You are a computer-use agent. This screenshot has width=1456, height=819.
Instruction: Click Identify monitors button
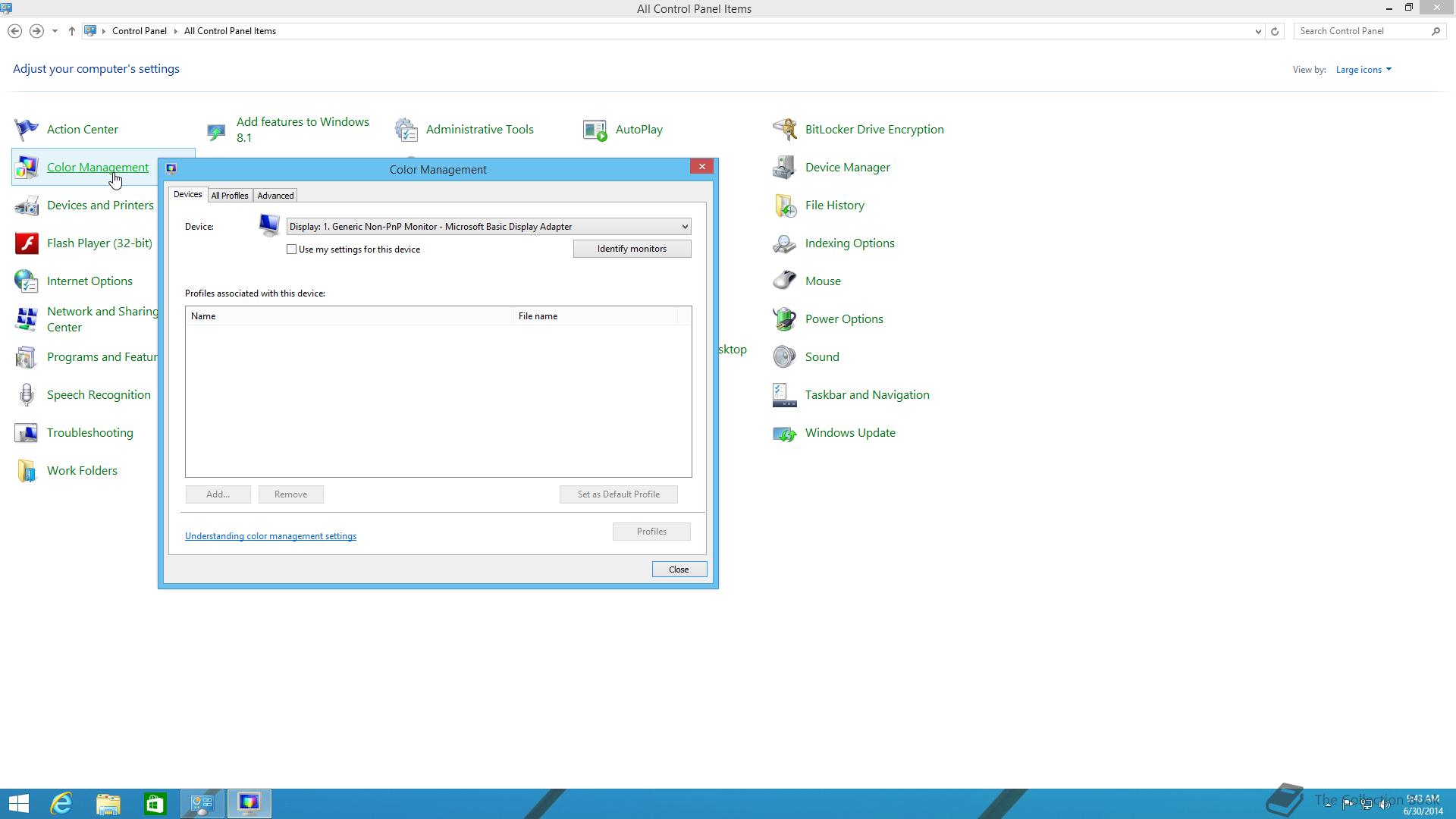pyautogui.click(x=632, y=249)
